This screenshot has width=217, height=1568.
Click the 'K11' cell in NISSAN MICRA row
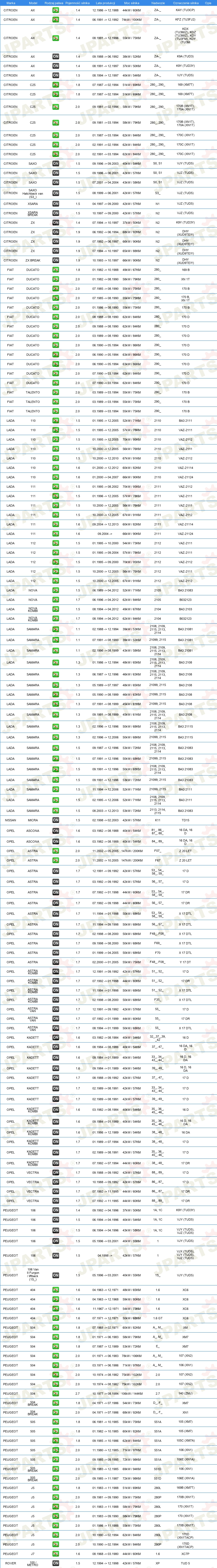coord(157,820)
